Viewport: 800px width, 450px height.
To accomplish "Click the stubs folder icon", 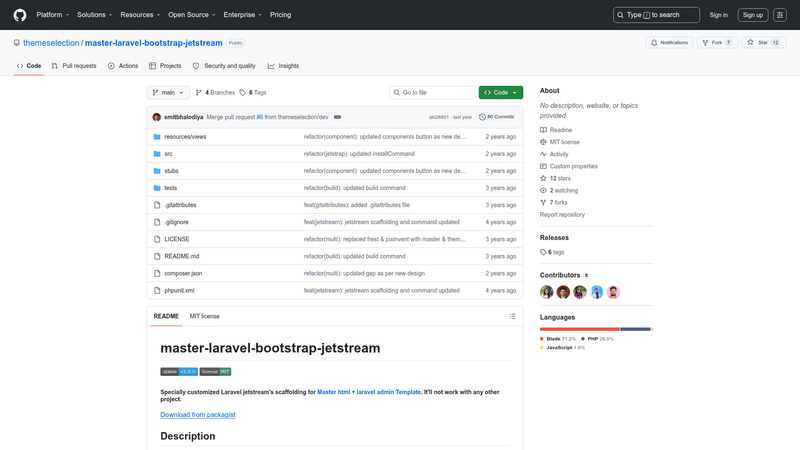I will pos(157,171).
